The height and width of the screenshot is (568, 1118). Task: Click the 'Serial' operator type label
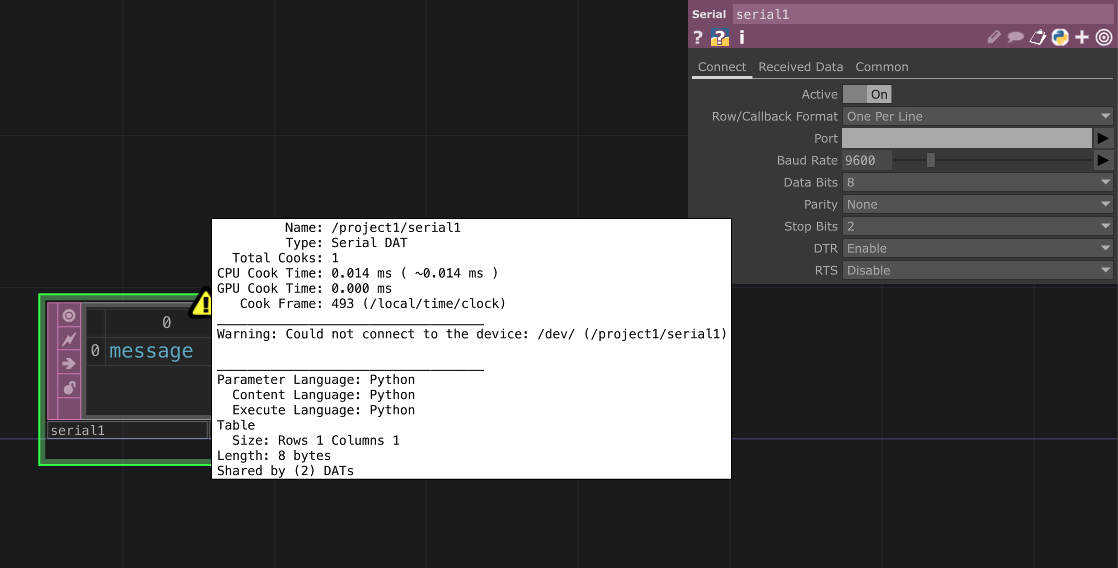point(709,14)
